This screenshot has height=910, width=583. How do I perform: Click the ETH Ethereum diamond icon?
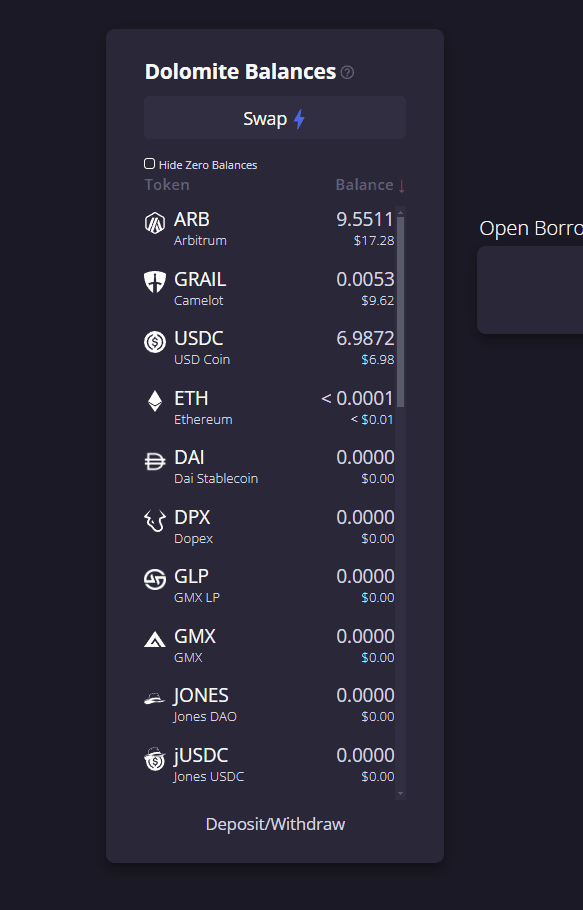154,401
